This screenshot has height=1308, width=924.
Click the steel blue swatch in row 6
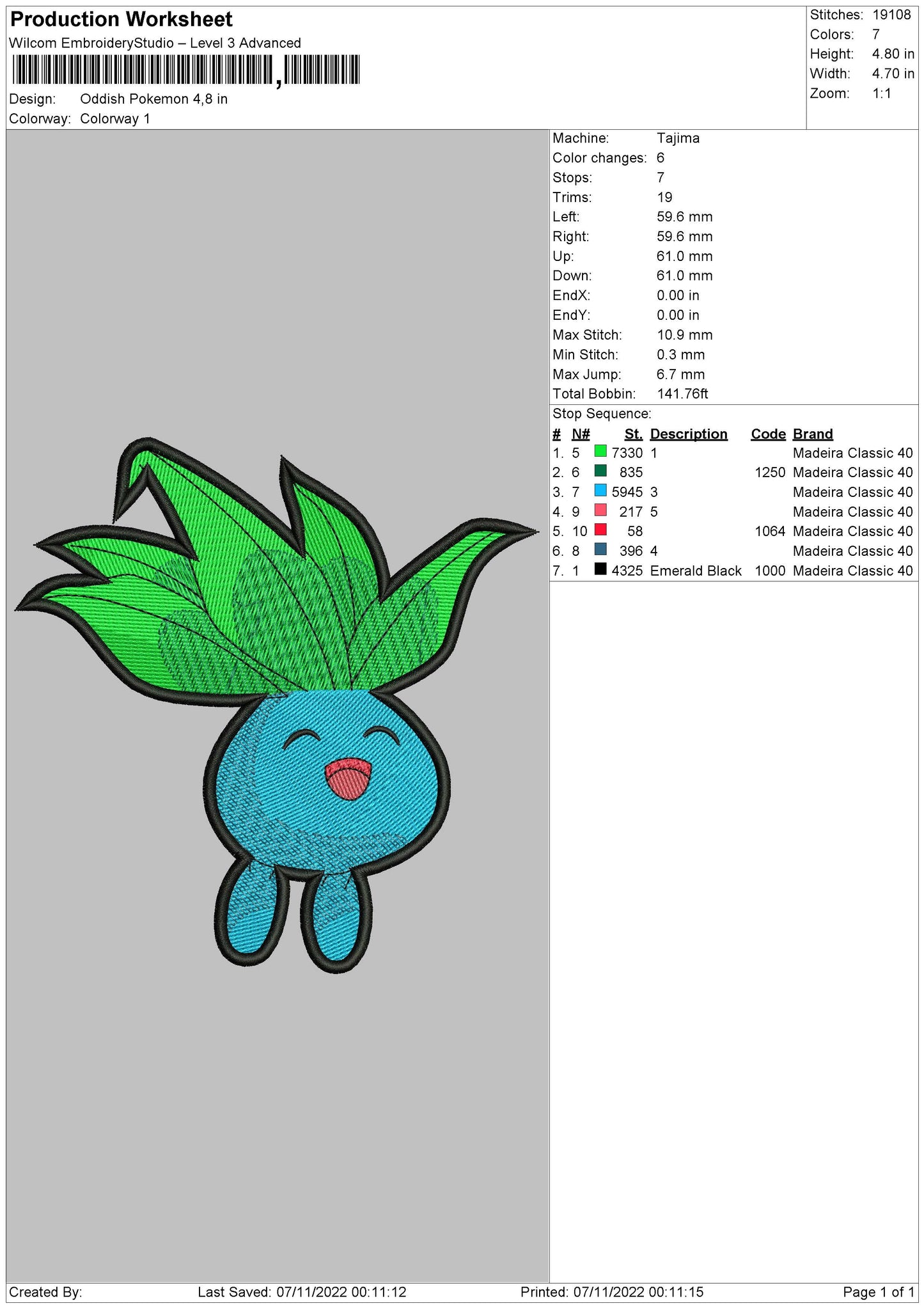(600, 550)
